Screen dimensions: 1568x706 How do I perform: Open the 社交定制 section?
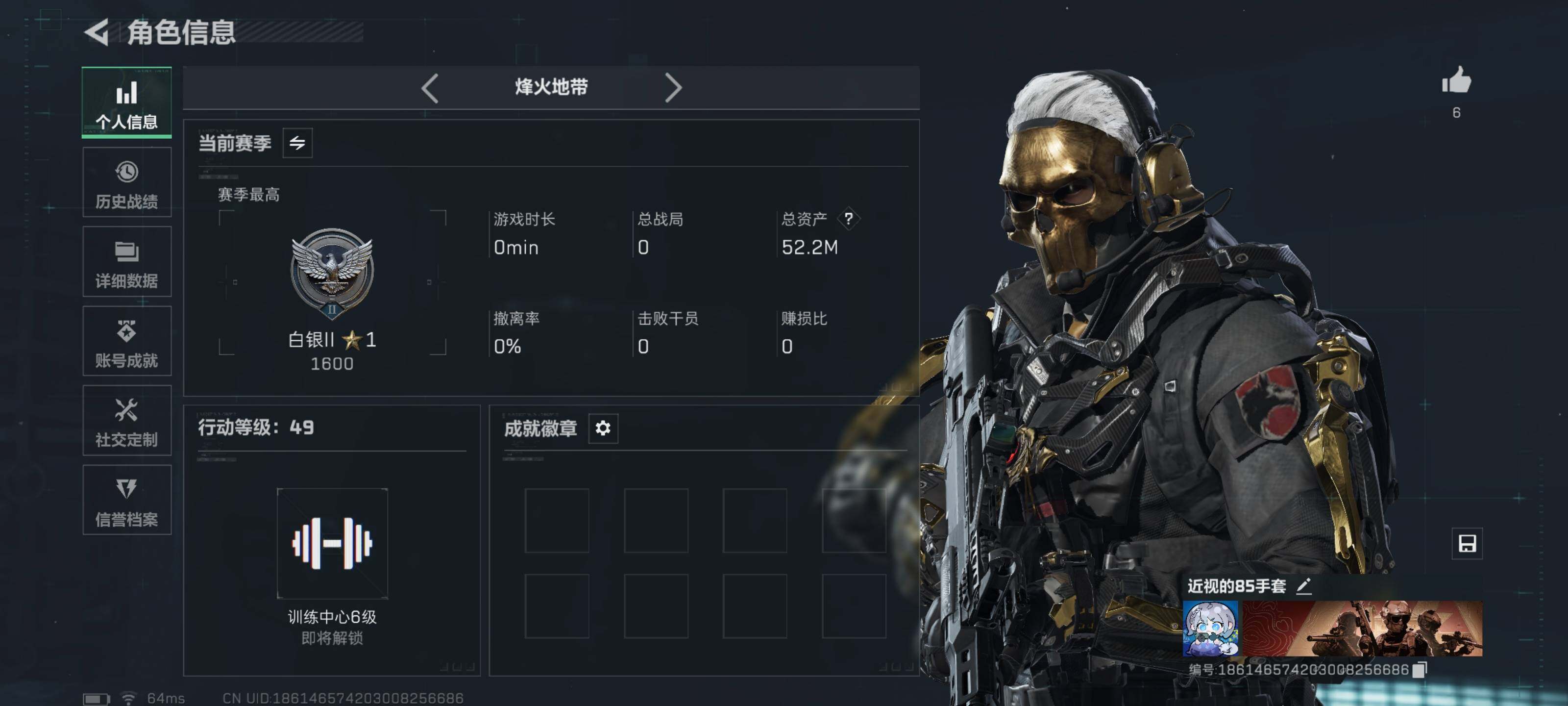126,420
